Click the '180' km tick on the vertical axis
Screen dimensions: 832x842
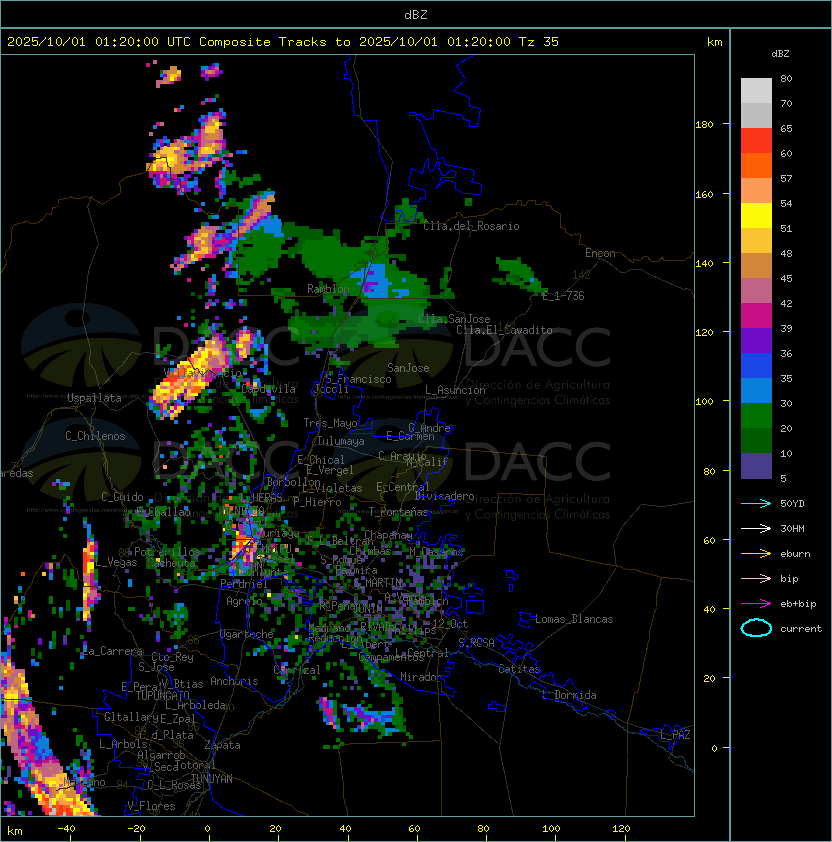click(704, 125)
